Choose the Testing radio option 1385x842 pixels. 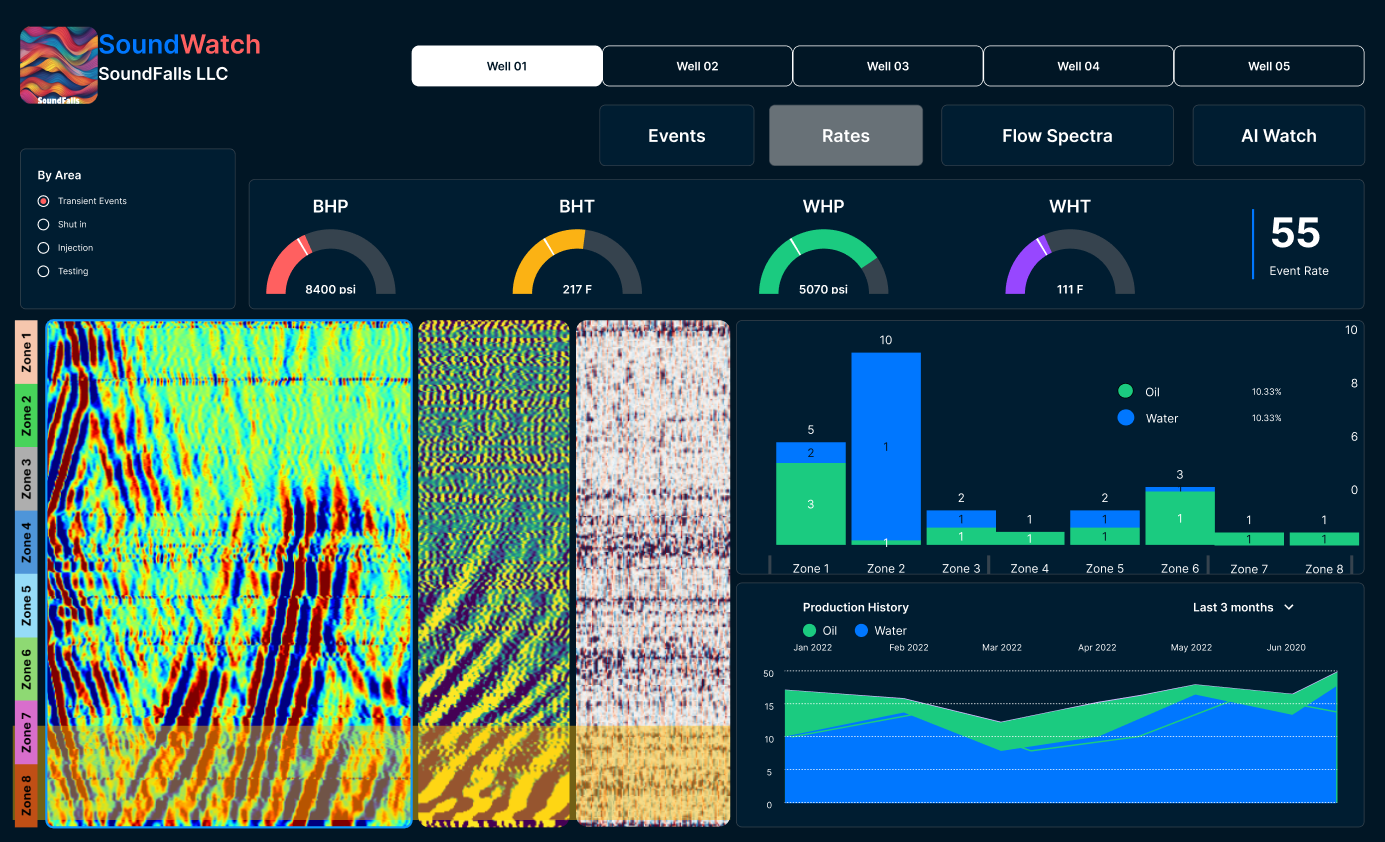43,271
